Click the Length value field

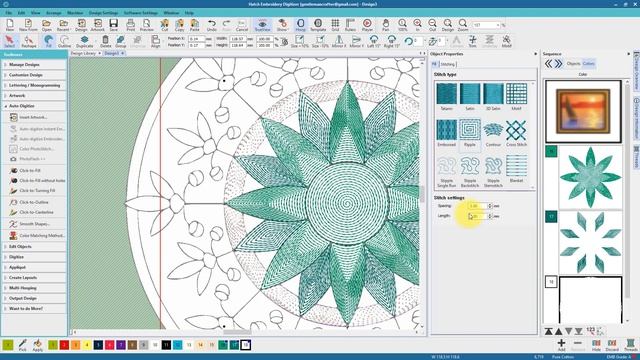(x=477, y=216)
